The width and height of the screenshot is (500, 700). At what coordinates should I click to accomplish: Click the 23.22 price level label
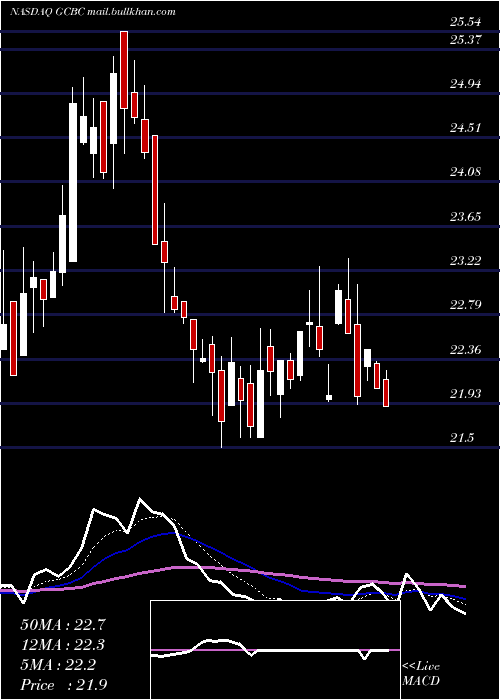tap(466, 261)
